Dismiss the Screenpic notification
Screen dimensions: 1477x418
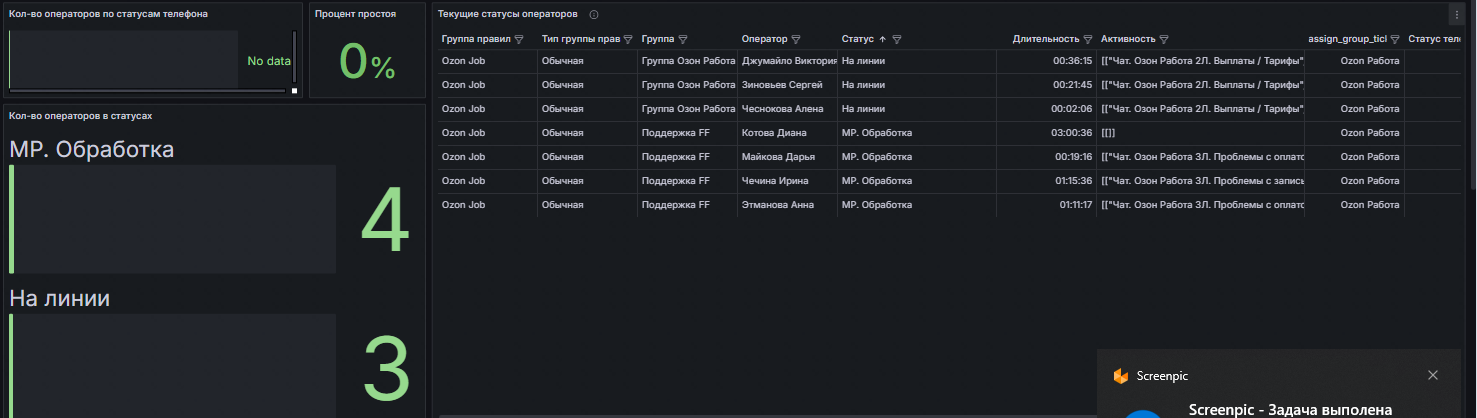pos(1432,375)
